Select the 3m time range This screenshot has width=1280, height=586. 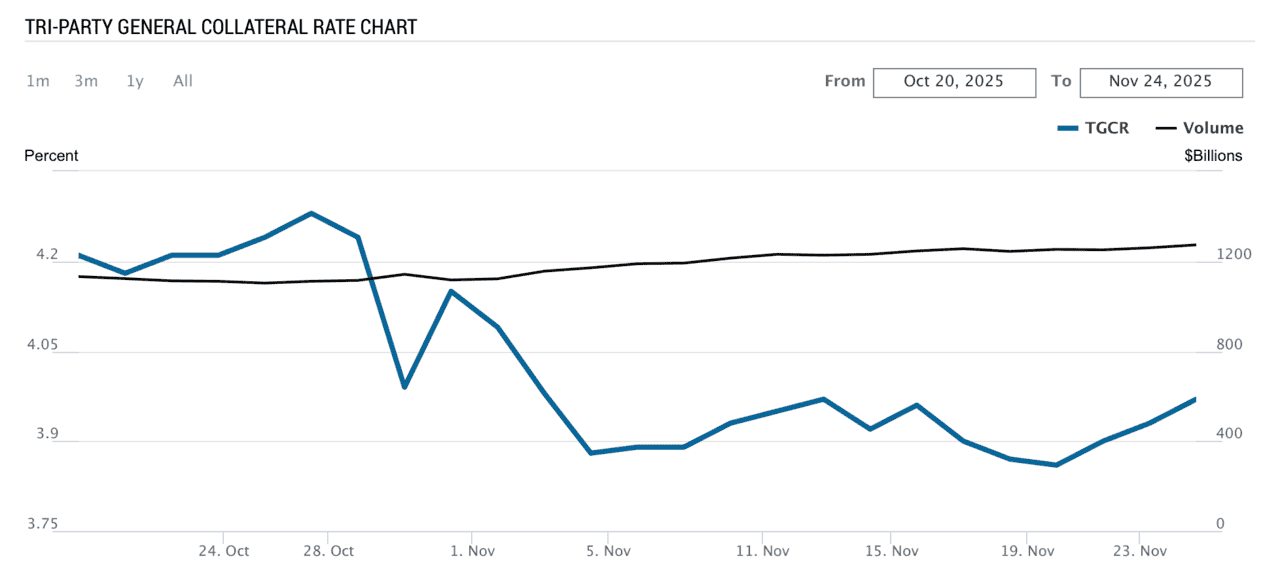[86, 81]
